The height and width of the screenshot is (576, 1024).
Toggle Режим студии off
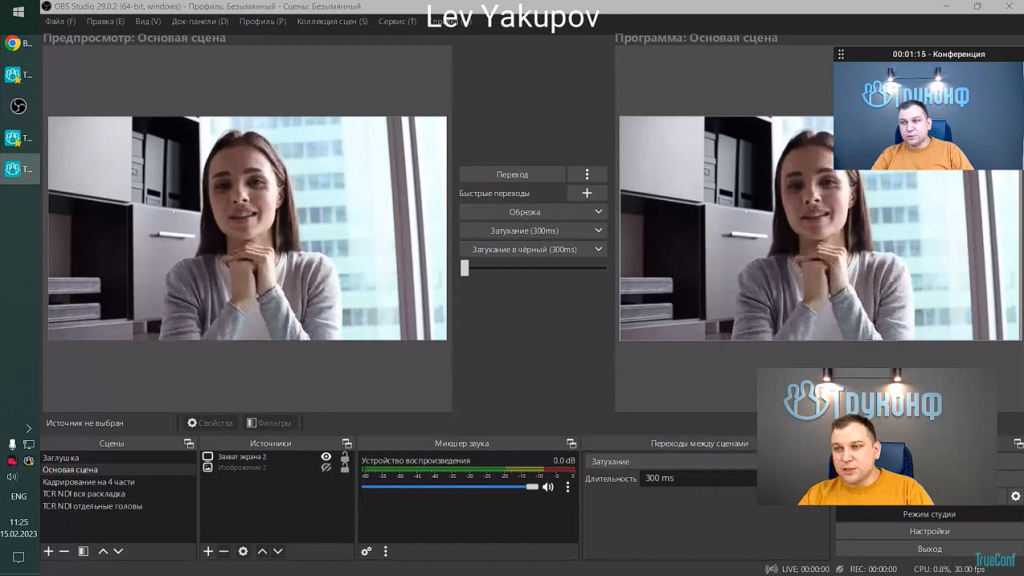point(929,514)
